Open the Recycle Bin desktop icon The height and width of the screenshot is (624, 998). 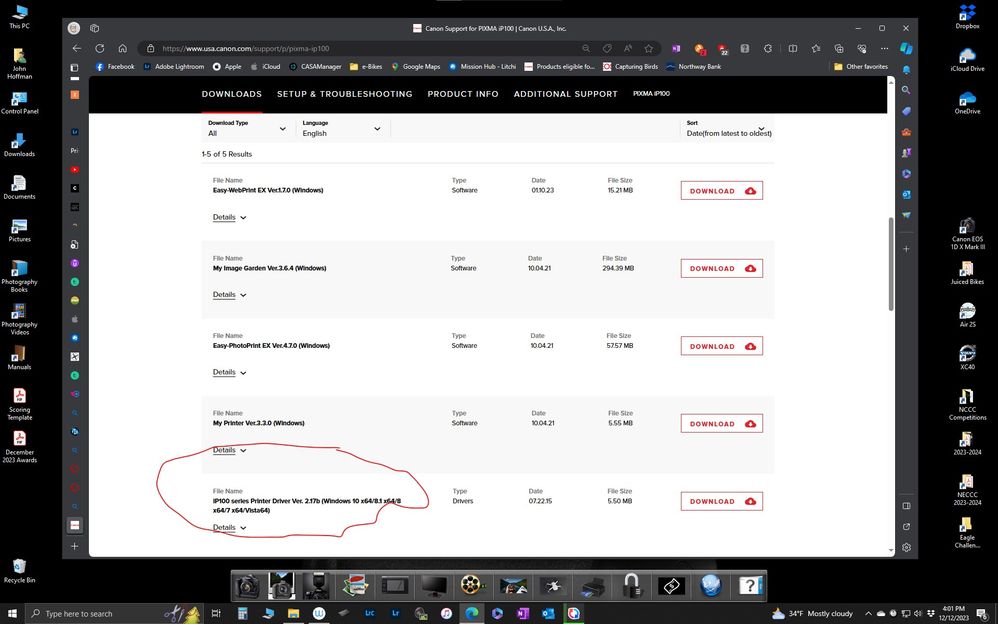point(18,571)
